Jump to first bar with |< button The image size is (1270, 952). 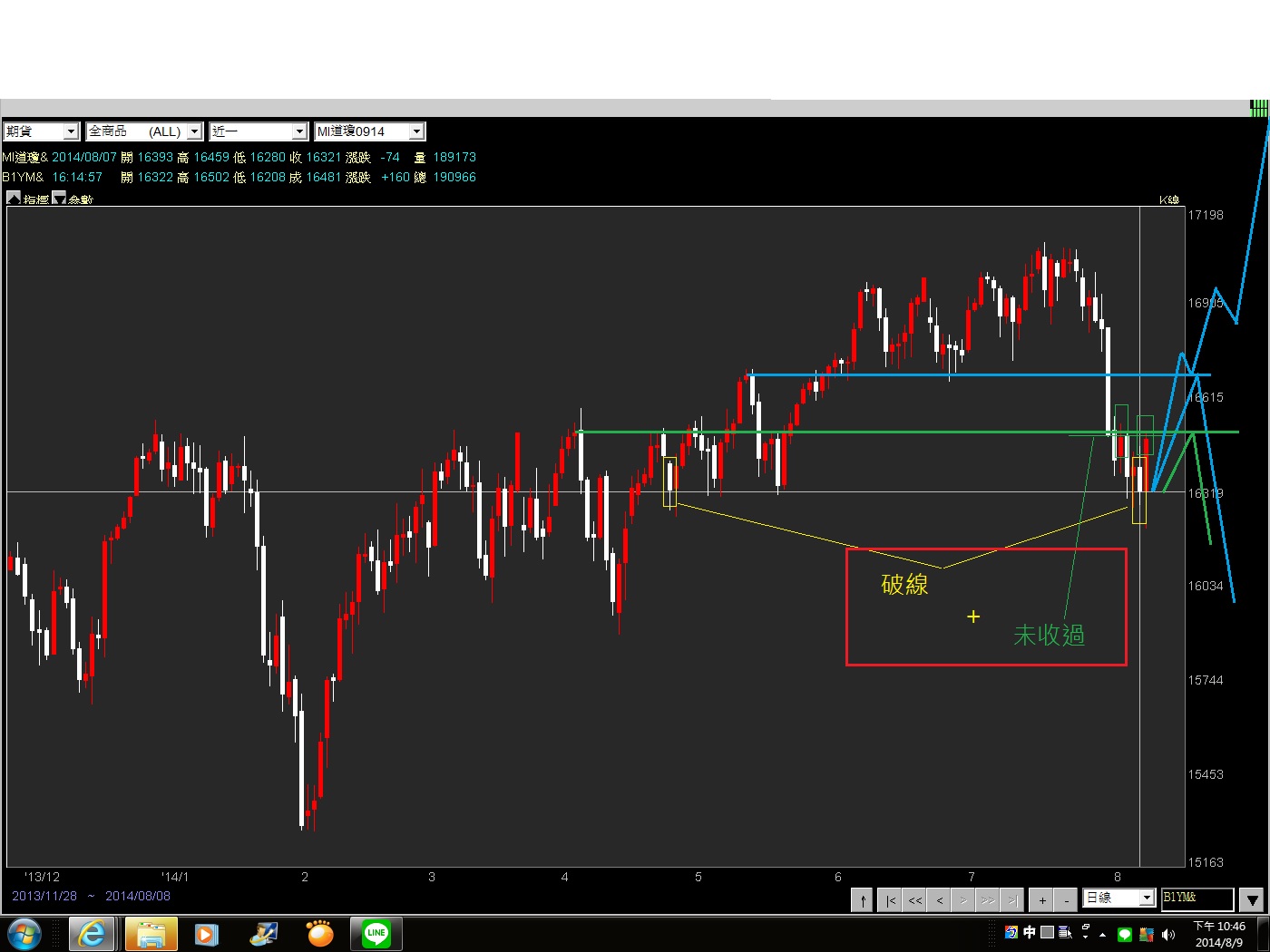tap(890, 899)
